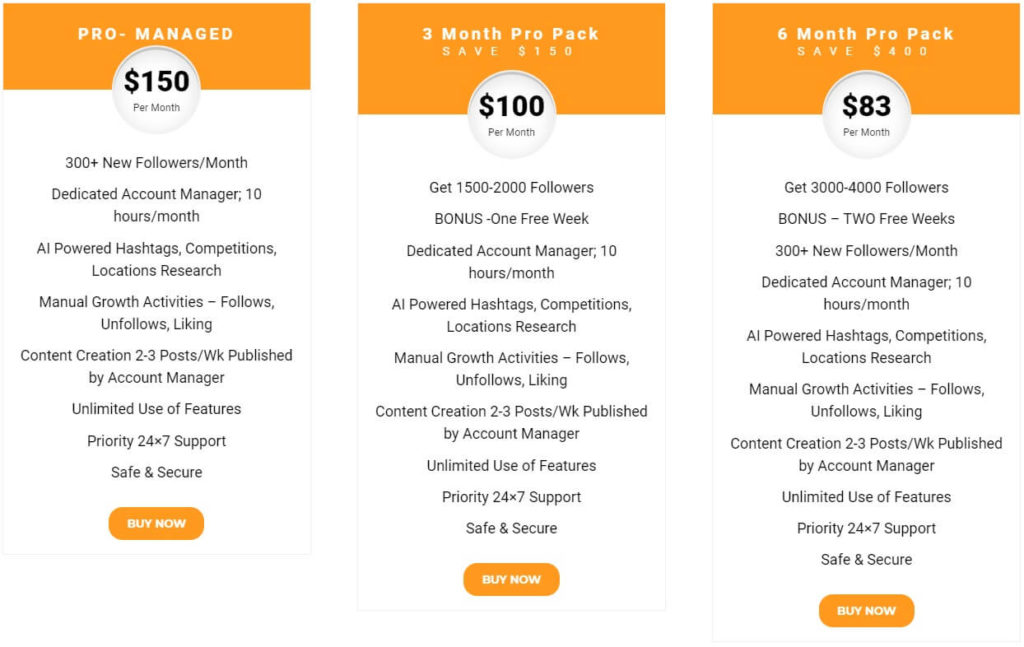Click BUY NOW under 6 Month Pro Pack
This screenshot has height=647, width=1024.
[867, 611]
